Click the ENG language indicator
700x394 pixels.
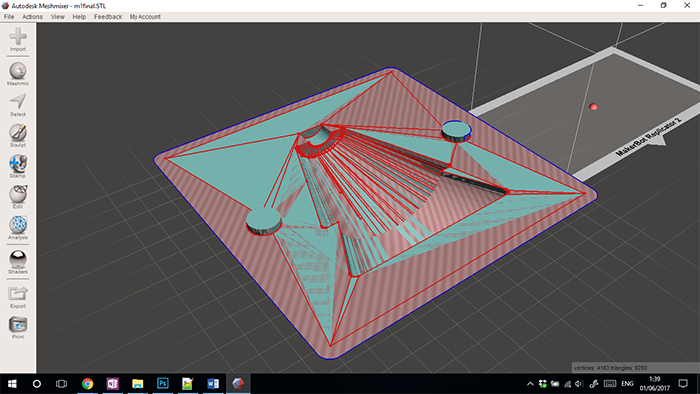click(627, 384)
